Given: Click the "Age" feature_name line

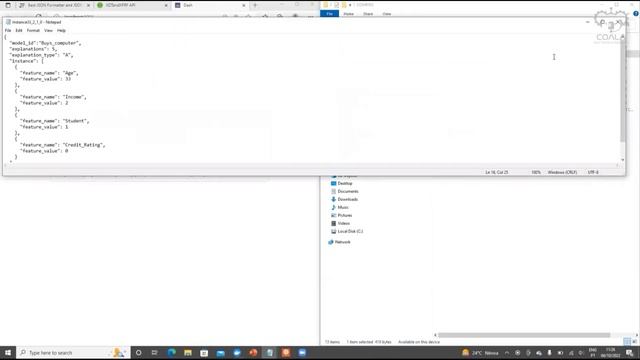Looking at the screenshot, I should 49,73.
